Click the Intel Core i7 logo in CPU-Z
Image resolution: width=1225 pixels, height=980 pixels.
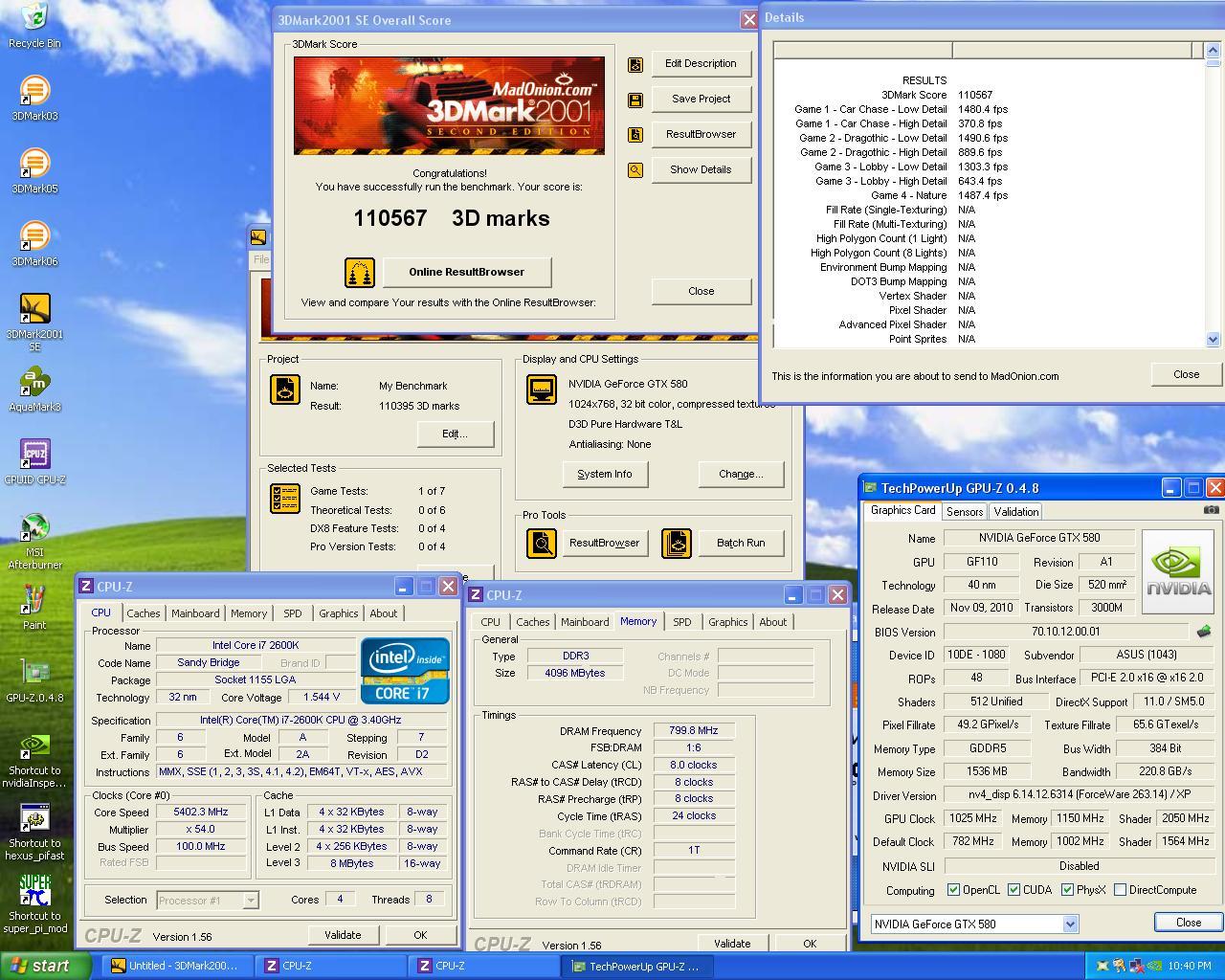coord(405,671)
